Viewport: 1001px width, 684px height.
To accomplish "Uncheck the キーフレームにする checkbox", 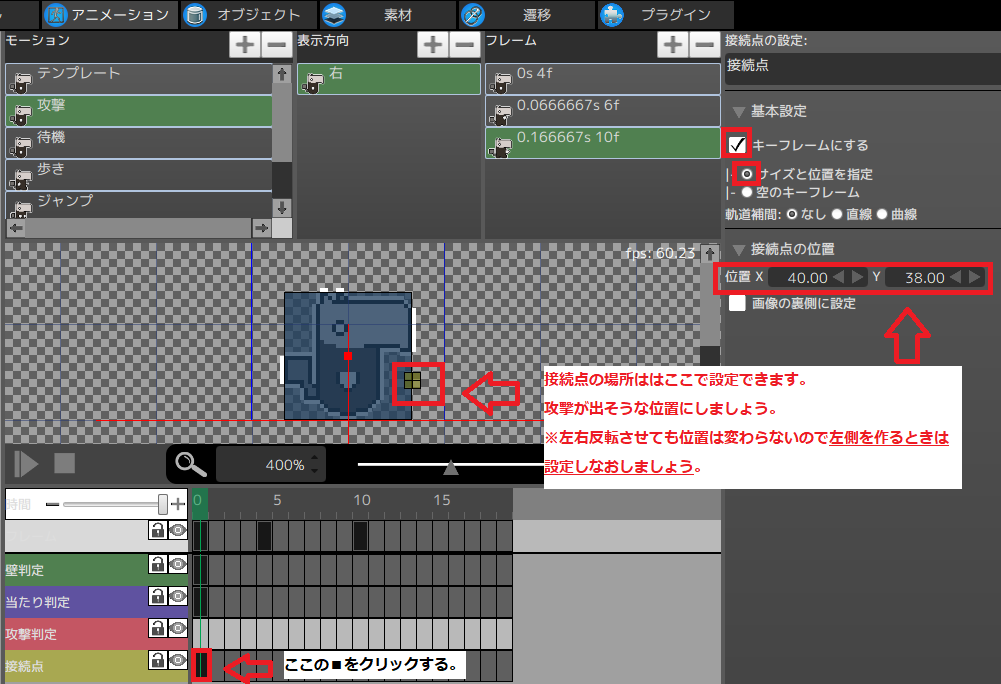I will tap(737, 143).
